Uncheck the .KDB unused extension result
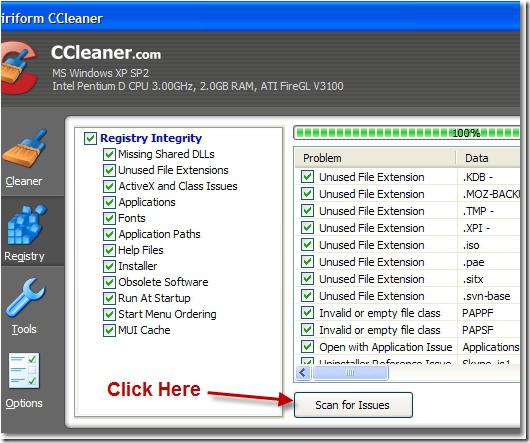The image size is (530, 443). [307, 177]
